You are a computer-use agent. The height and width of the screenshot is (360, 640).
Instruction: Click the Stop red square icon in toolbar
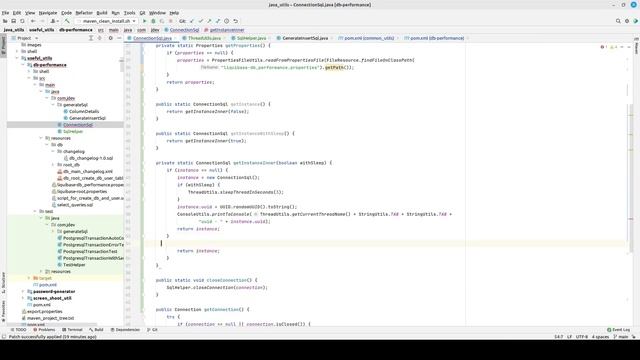pos(171,21)
